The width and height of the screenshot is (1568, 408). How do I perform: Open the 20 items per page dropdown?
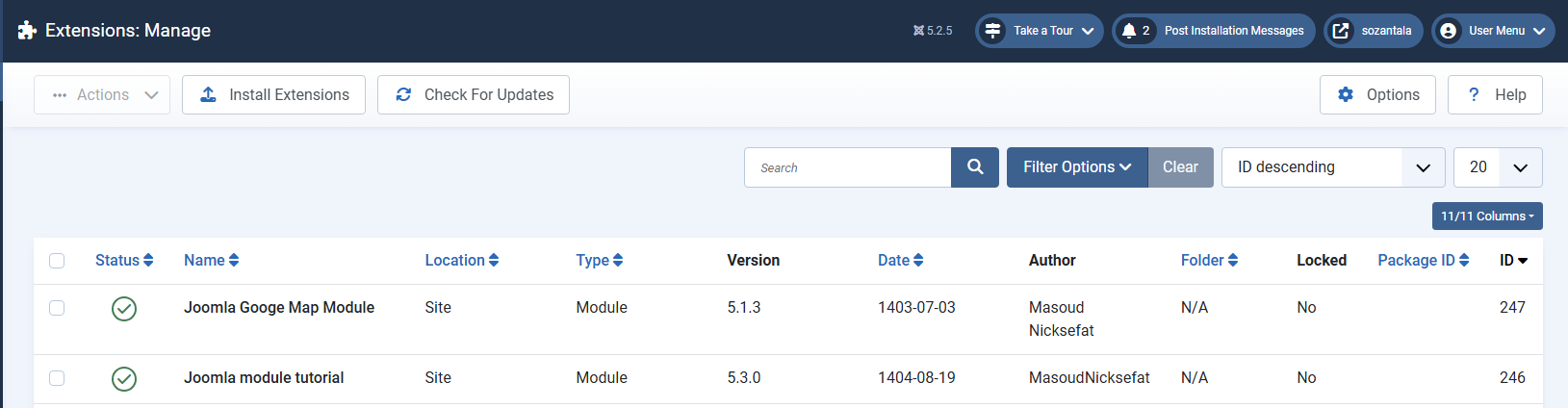[1498, 167]
